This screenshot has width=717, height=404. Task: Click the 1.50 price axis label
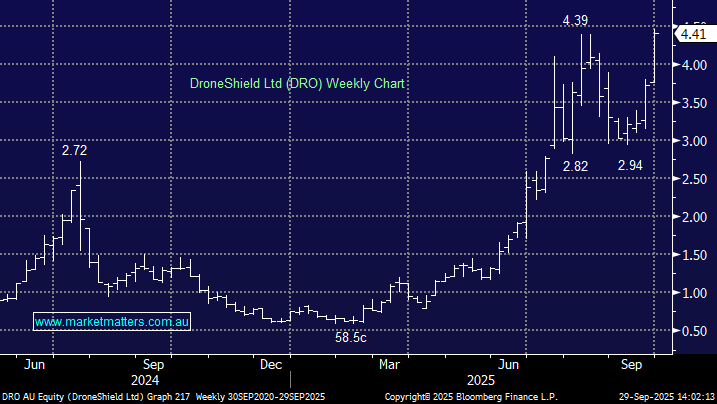tap(694, 255)
